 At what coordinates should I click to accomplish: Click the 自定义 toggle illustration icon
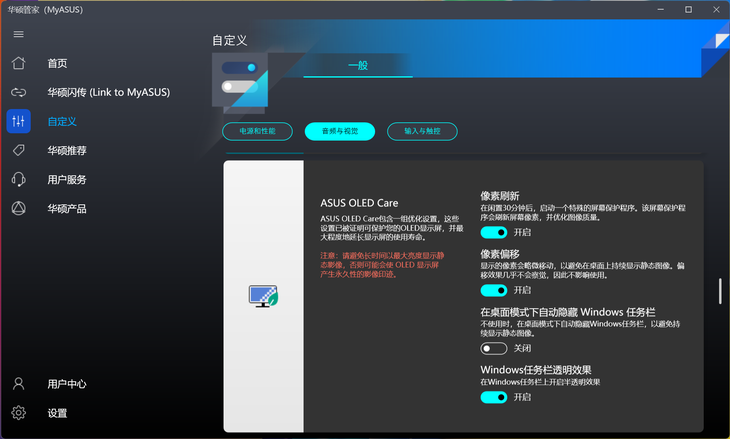(240, 83)
